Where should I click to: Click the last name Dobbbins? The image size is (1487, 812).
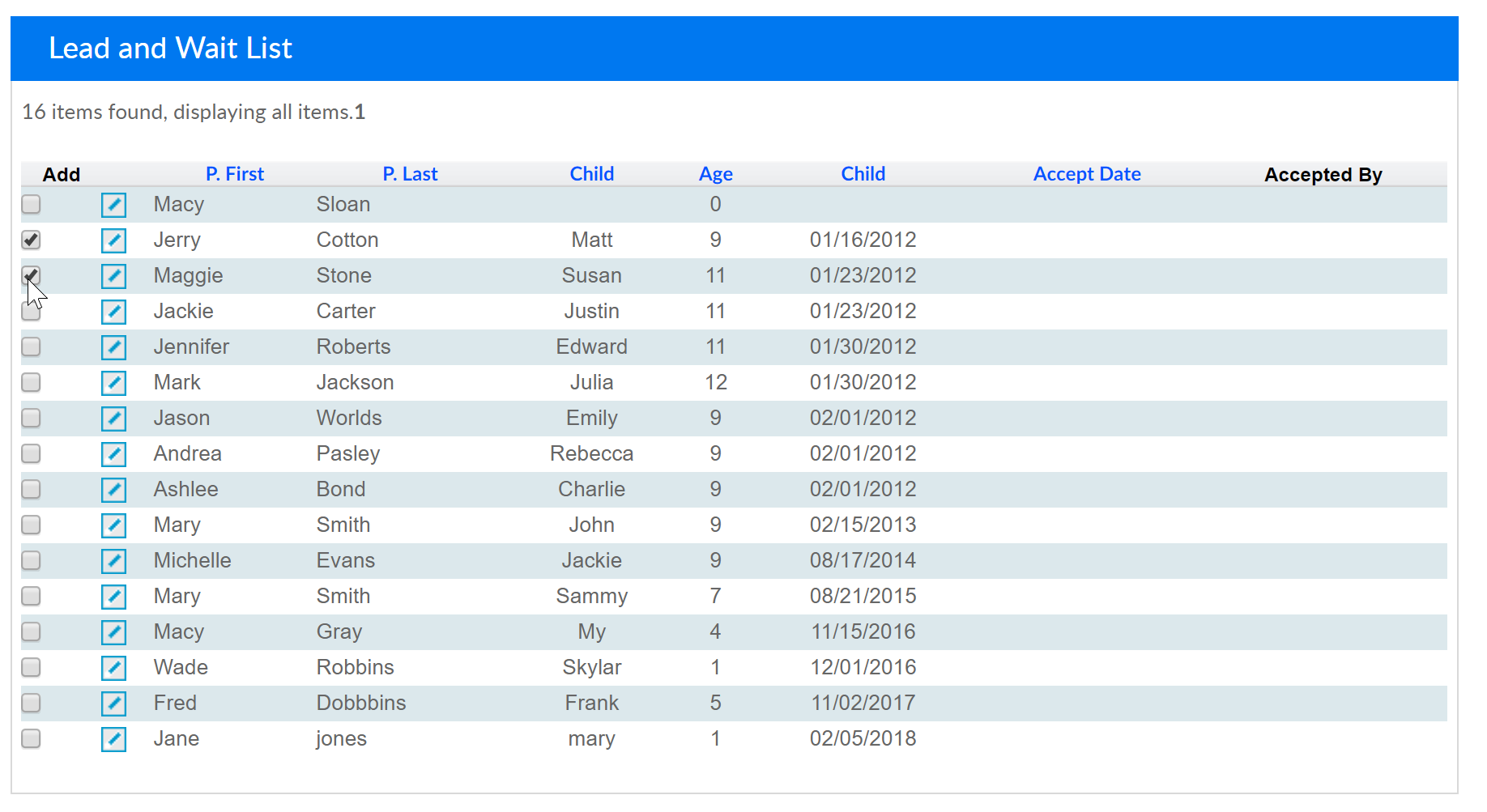(x=361, y=703)
